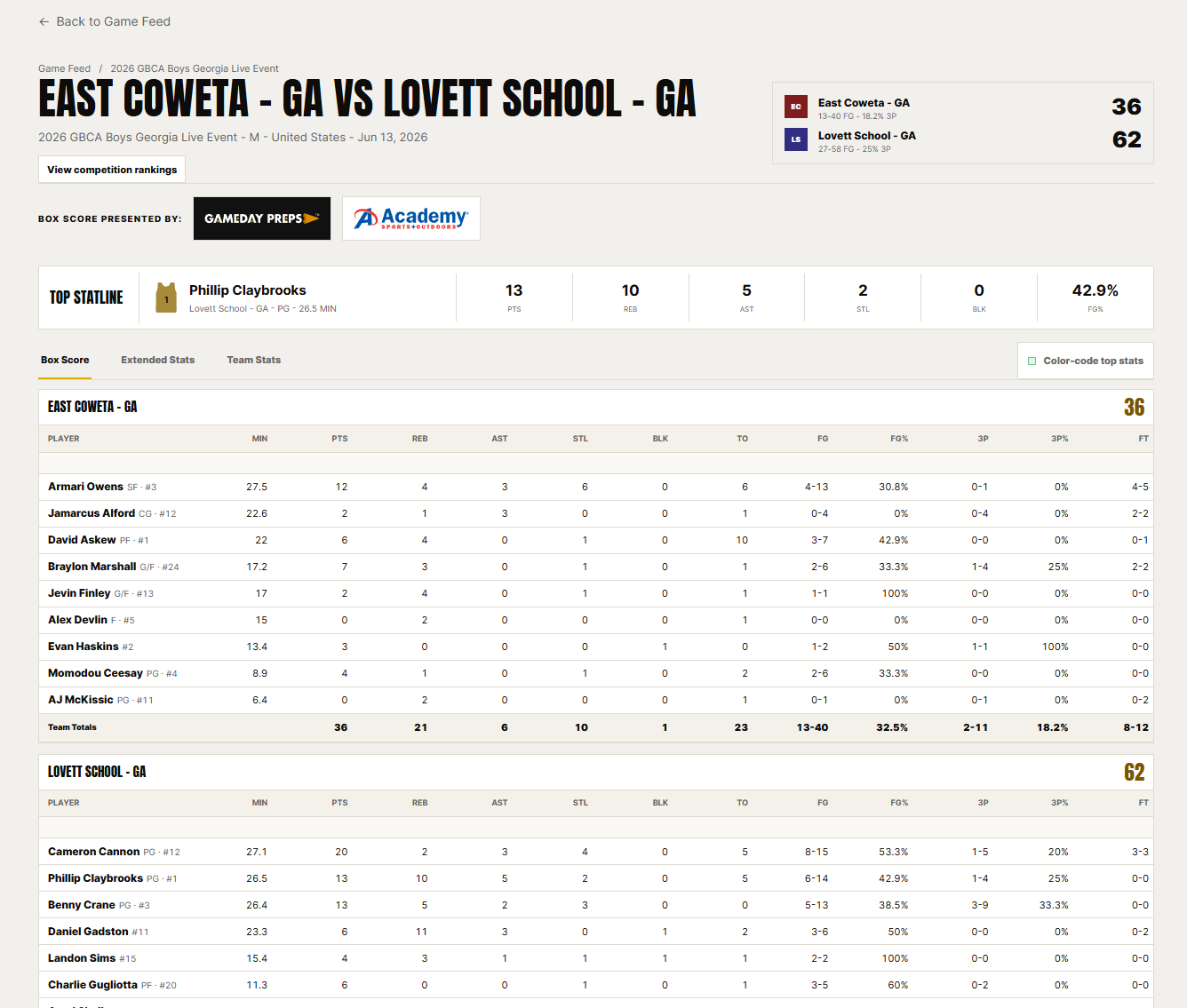Open AJ McKissic player profile

[x=81, y=700]
